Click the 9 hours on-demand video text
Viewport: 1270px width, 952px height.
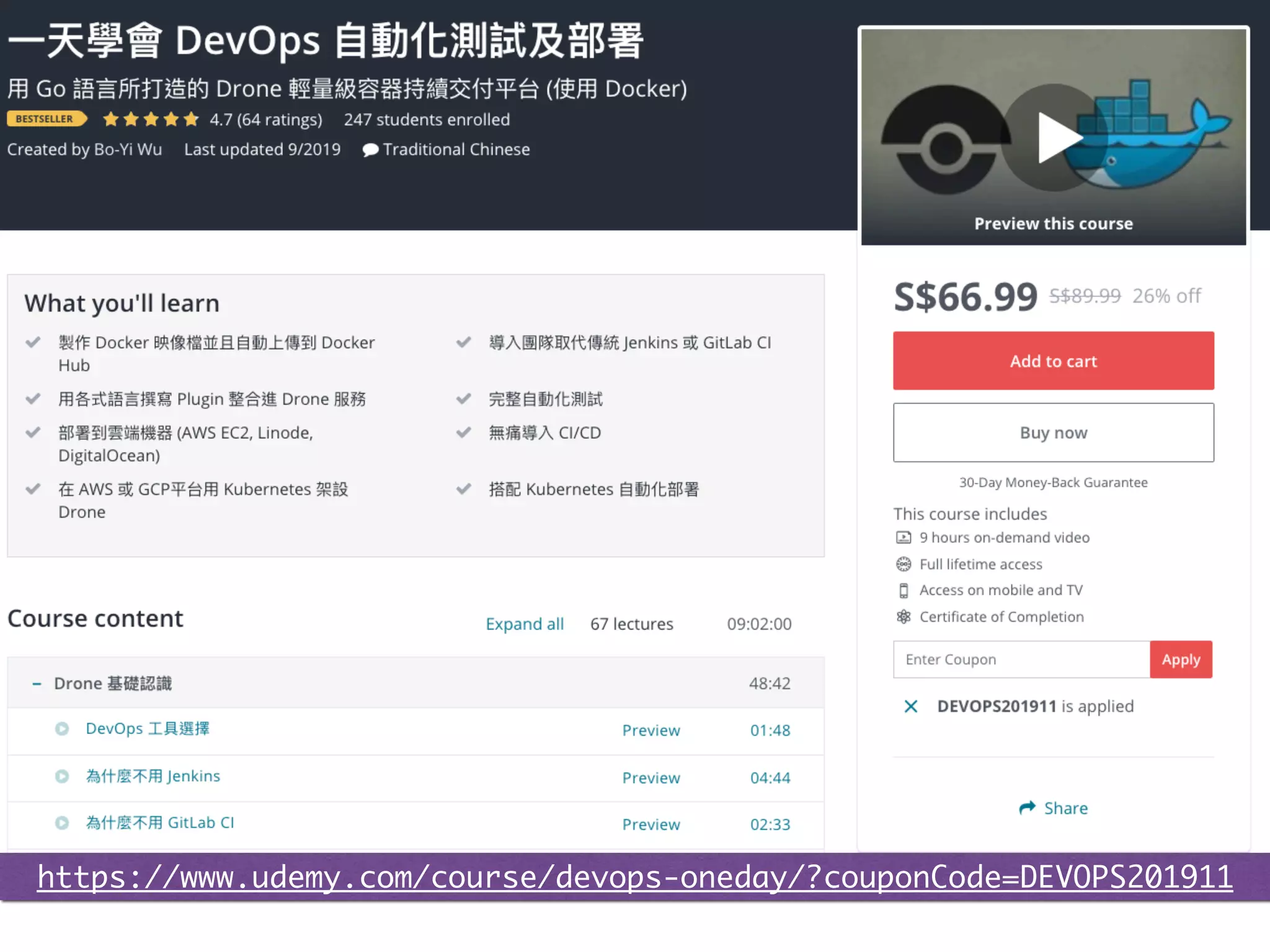coord(1005,537)
